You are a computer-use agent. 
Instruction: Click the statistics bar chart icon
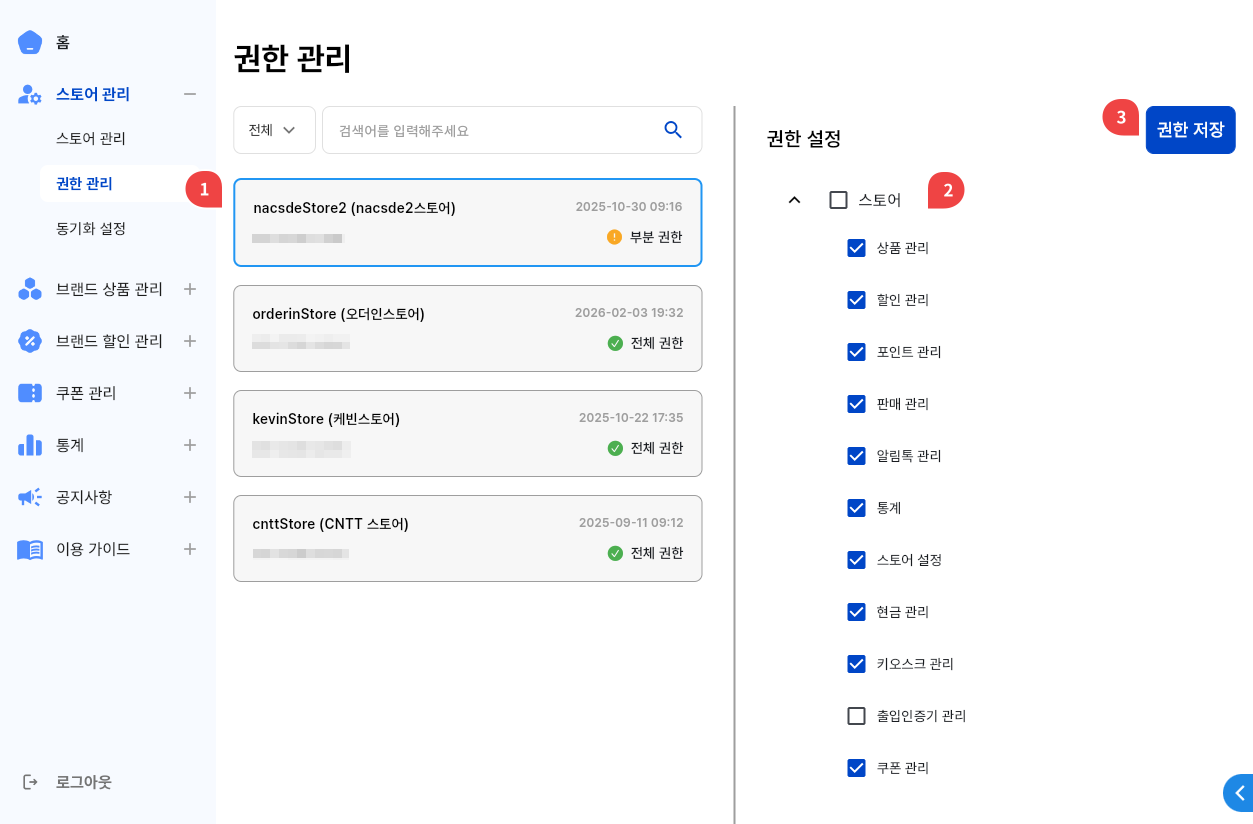(x=30, y=445)
